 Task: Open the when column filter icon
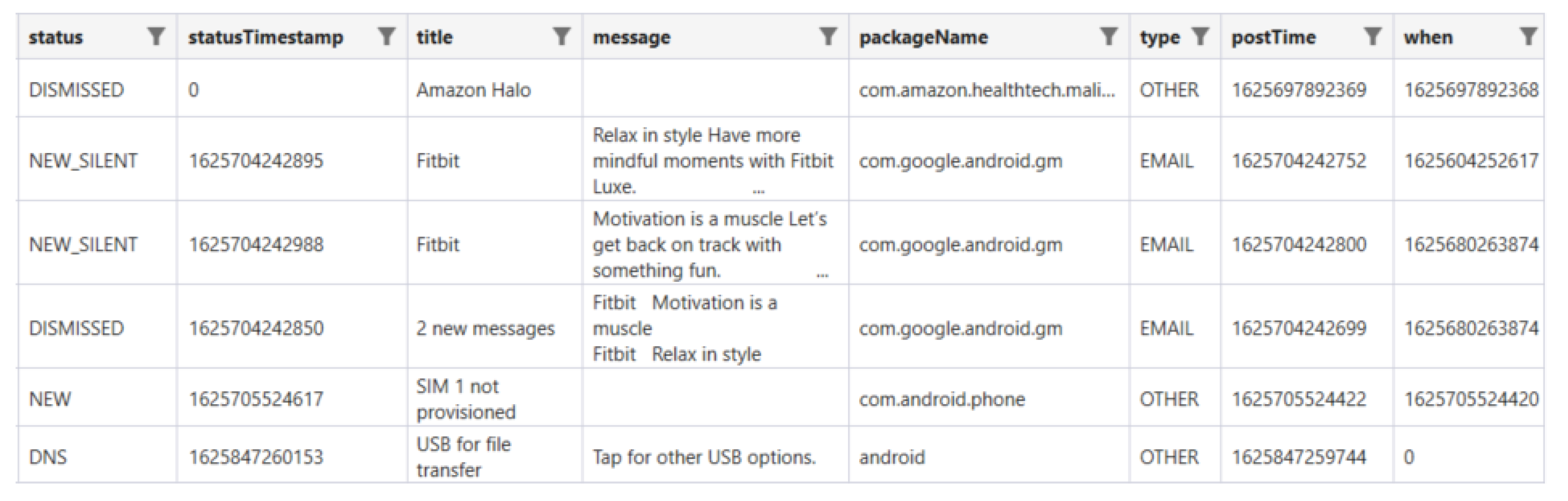(1528, 36)
